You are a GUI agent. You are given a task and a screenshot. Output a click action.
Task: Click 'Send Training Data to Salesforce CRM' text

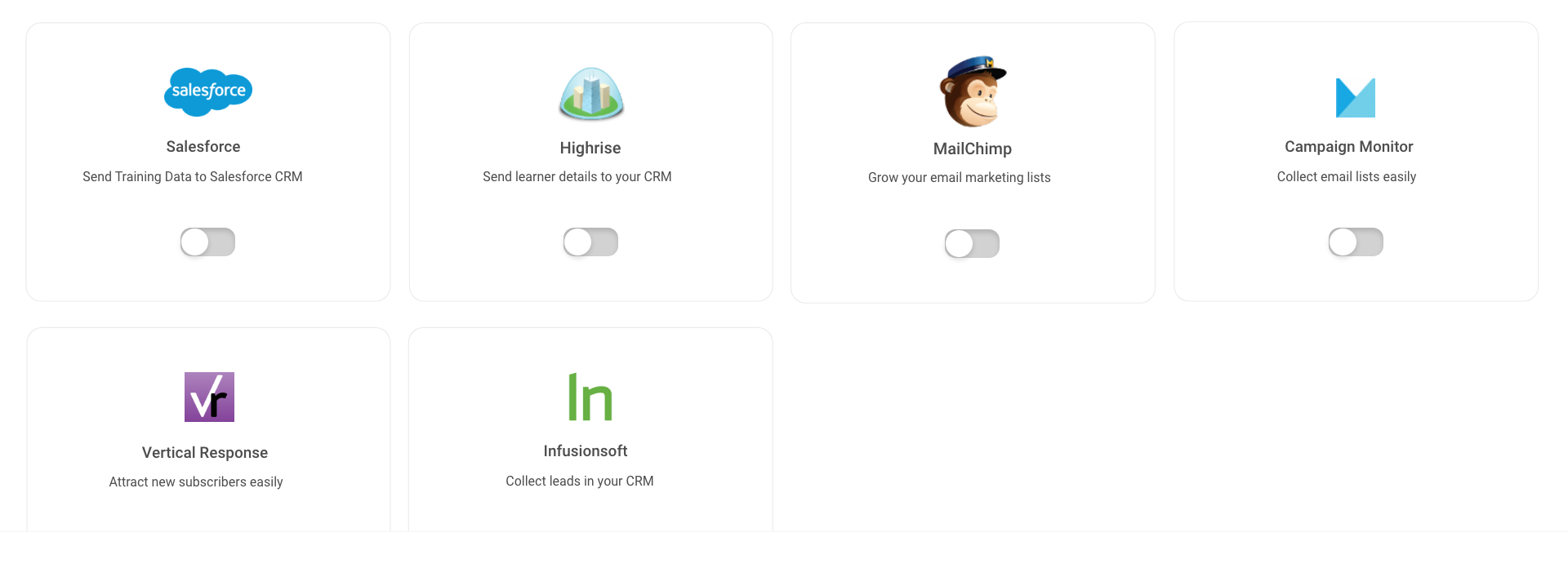193,177
